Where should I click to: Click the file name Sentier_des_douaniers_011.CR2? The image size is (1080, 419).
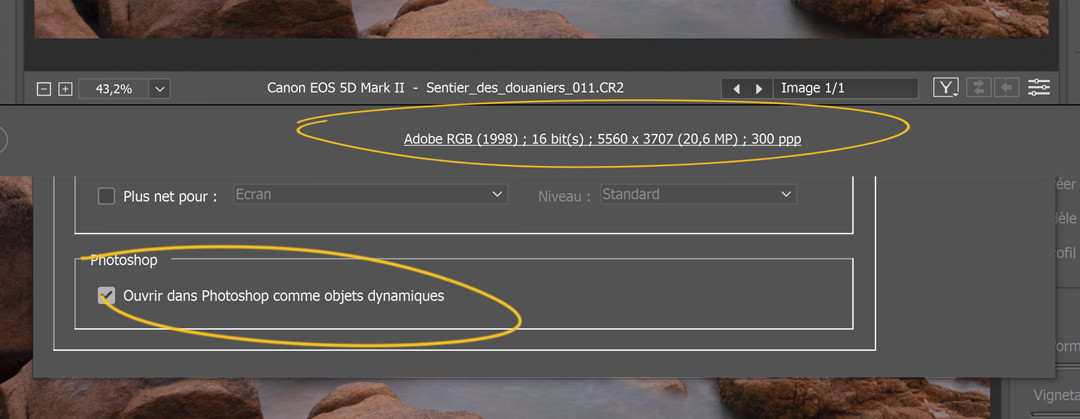526,88
